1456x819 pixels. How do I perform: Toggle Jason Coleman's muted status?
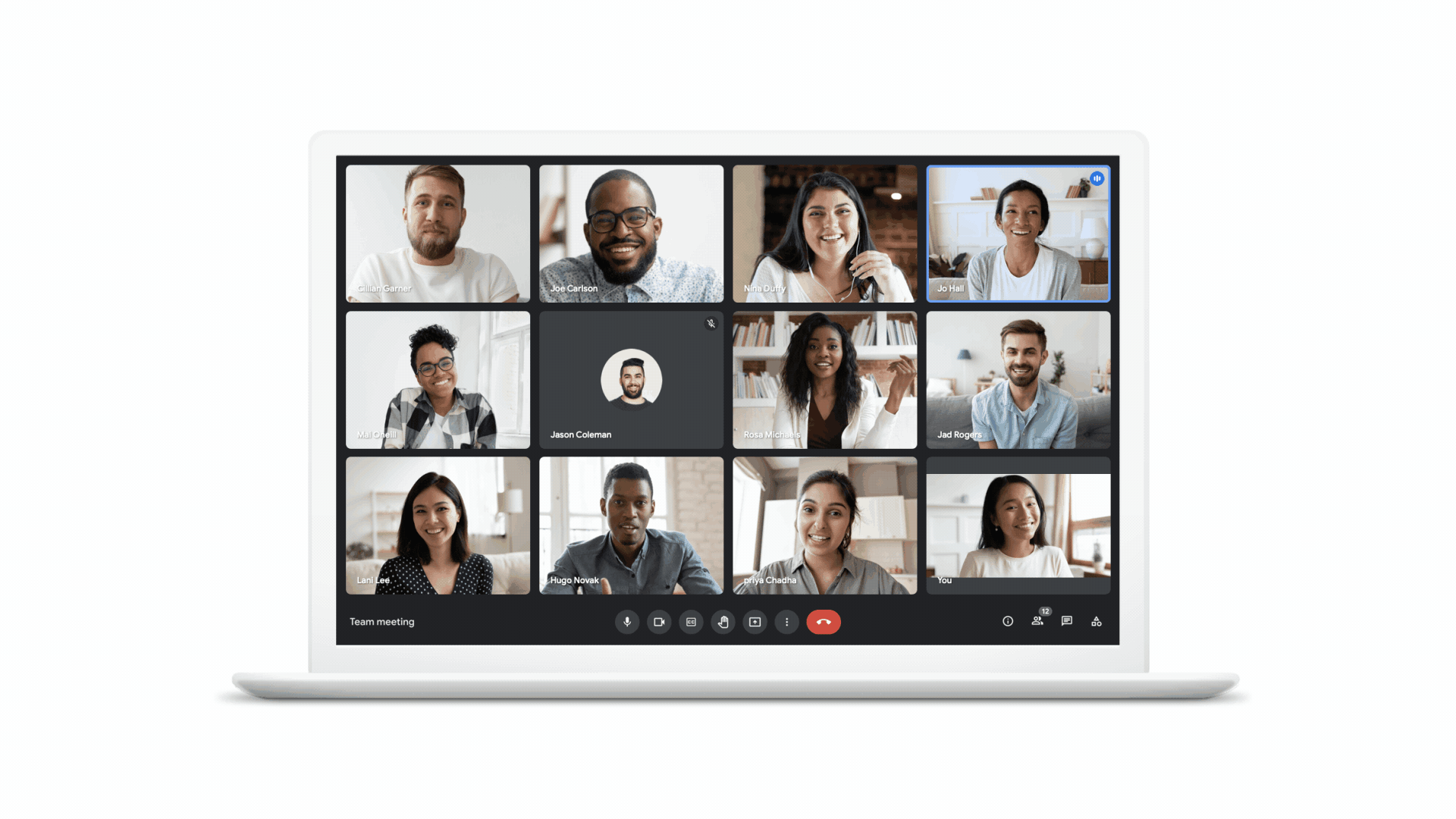point(711,322)
